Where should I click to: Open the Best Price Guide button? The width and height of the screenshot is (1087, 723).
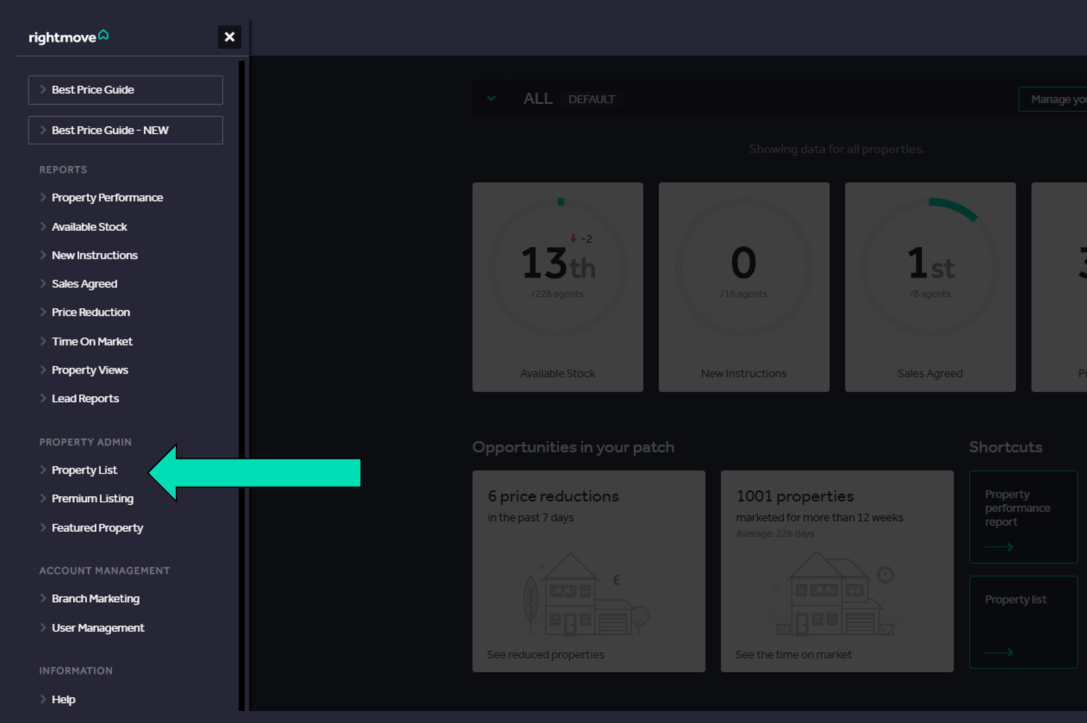[x=125, y=90]
